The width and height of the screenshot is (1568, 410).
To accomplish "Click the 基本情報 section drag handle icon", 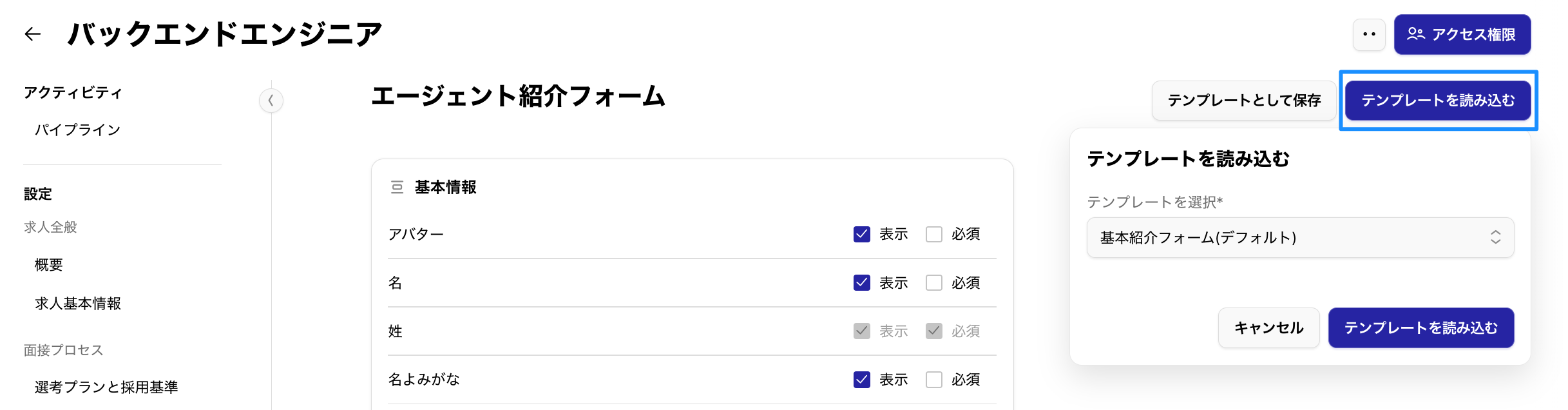I will (397, 188).
